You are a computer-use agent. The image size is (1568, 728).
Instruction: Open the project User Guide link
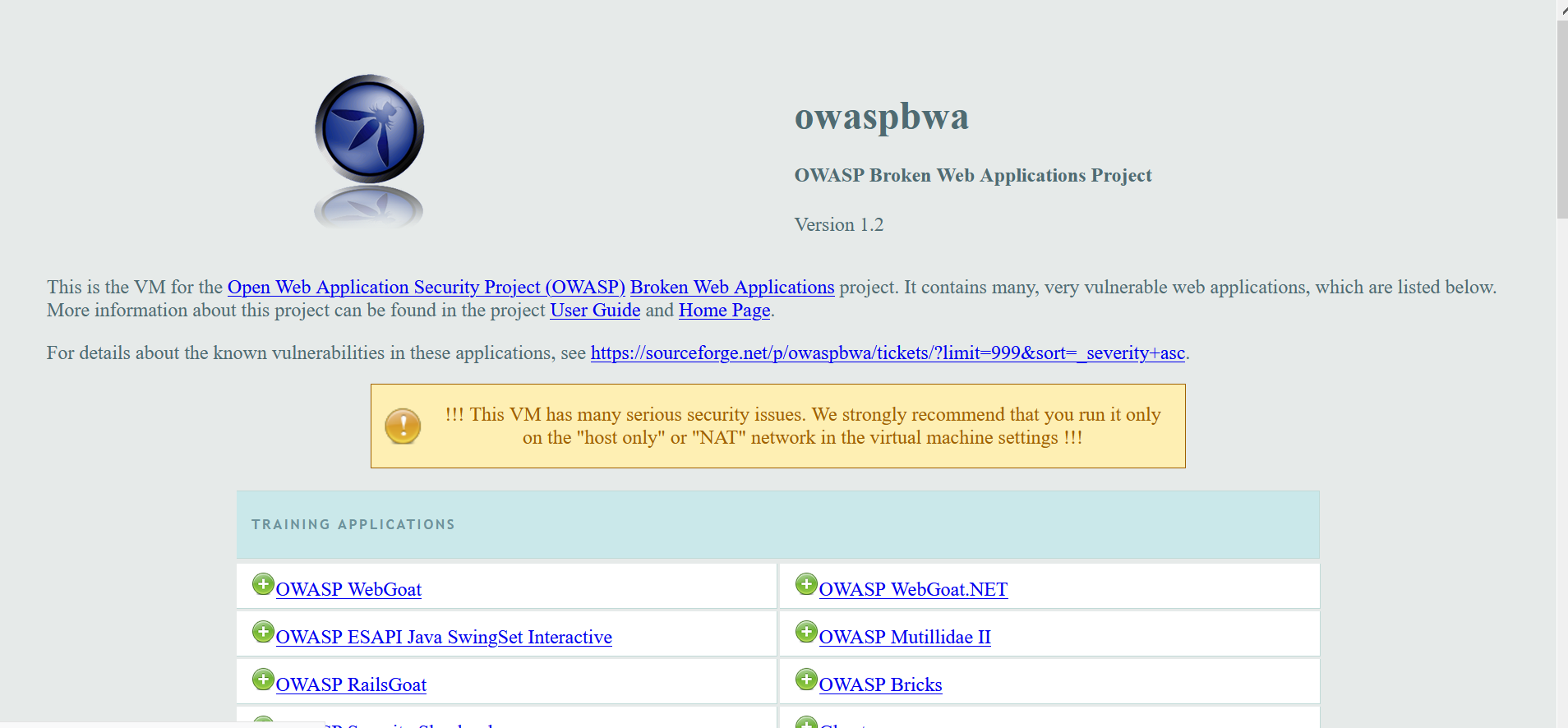point(595,311)
